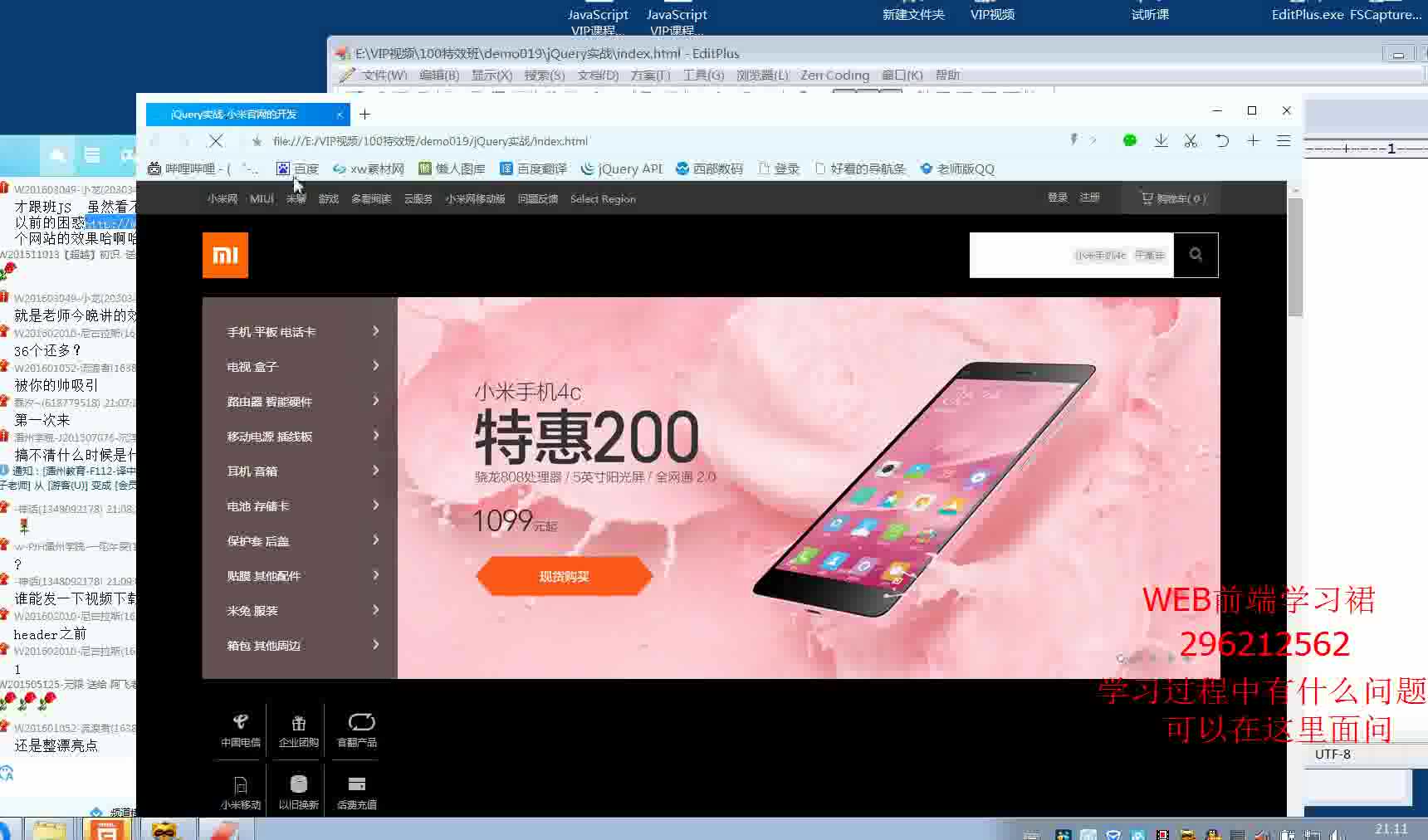Open 文件(W) menu in EditPlus
The width and height of the screenshot is (1428, 840).
(x=384, y=76)
